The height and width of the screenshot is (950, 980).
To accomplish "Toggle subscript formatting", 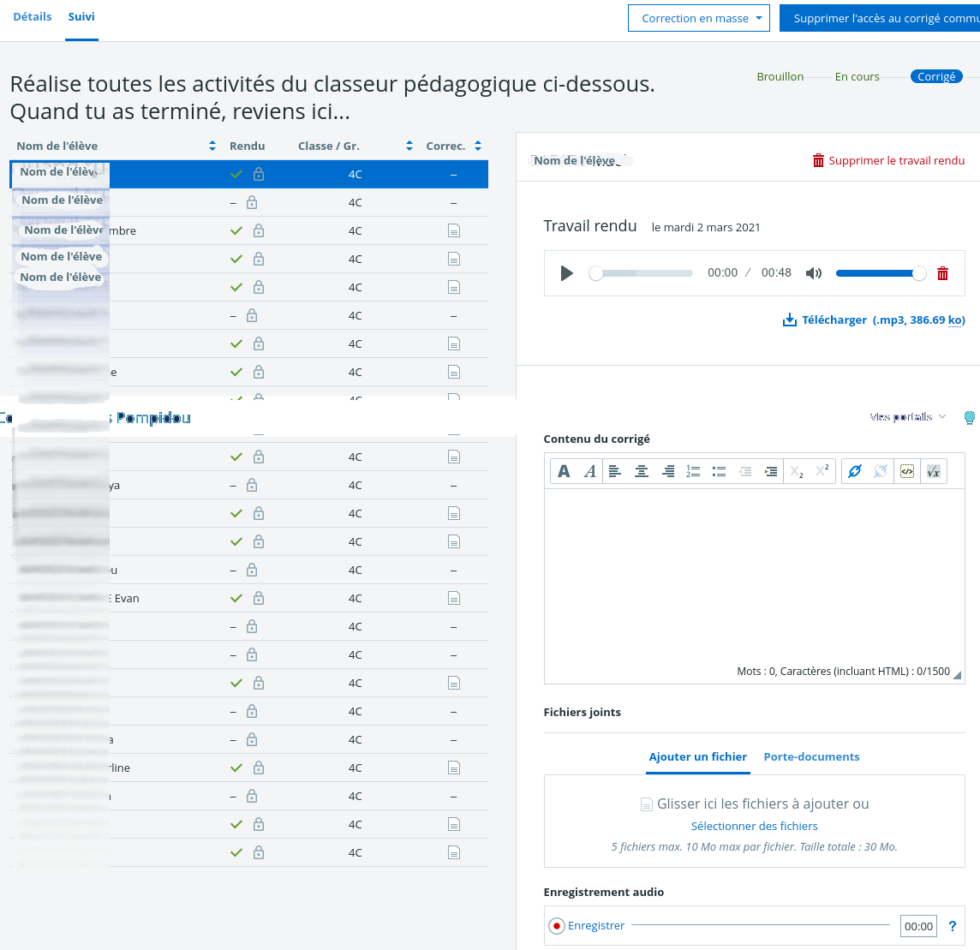I will tap(797, 471).
